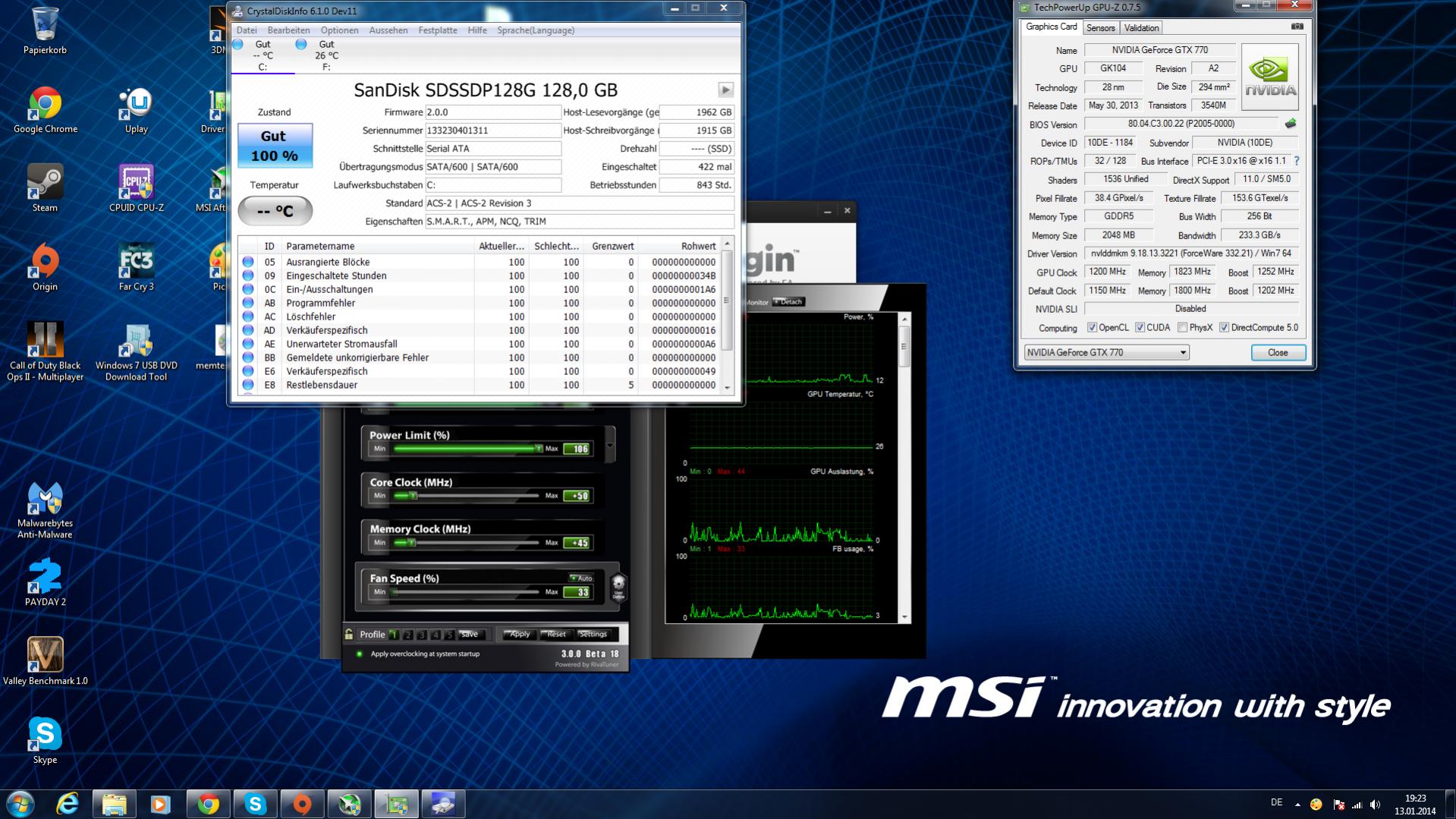
Task: Click the GPU-Z screenshot camera icon
Action: [1297, 27]
